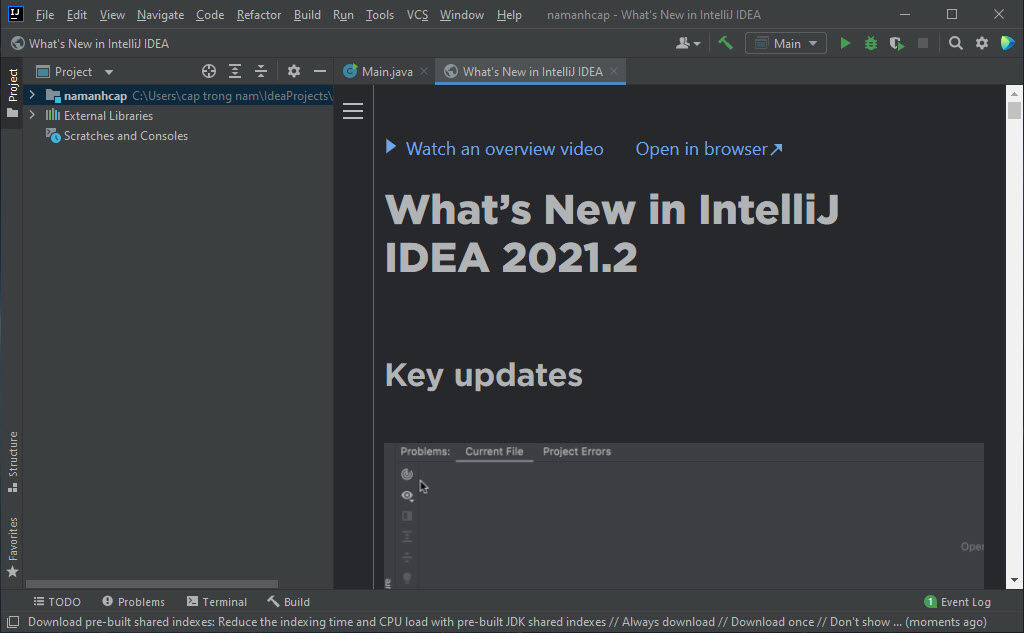Viewport: 1024px width, 633px height.
Task: Open hamburger menu in What's New page
Action: (353, 111)
